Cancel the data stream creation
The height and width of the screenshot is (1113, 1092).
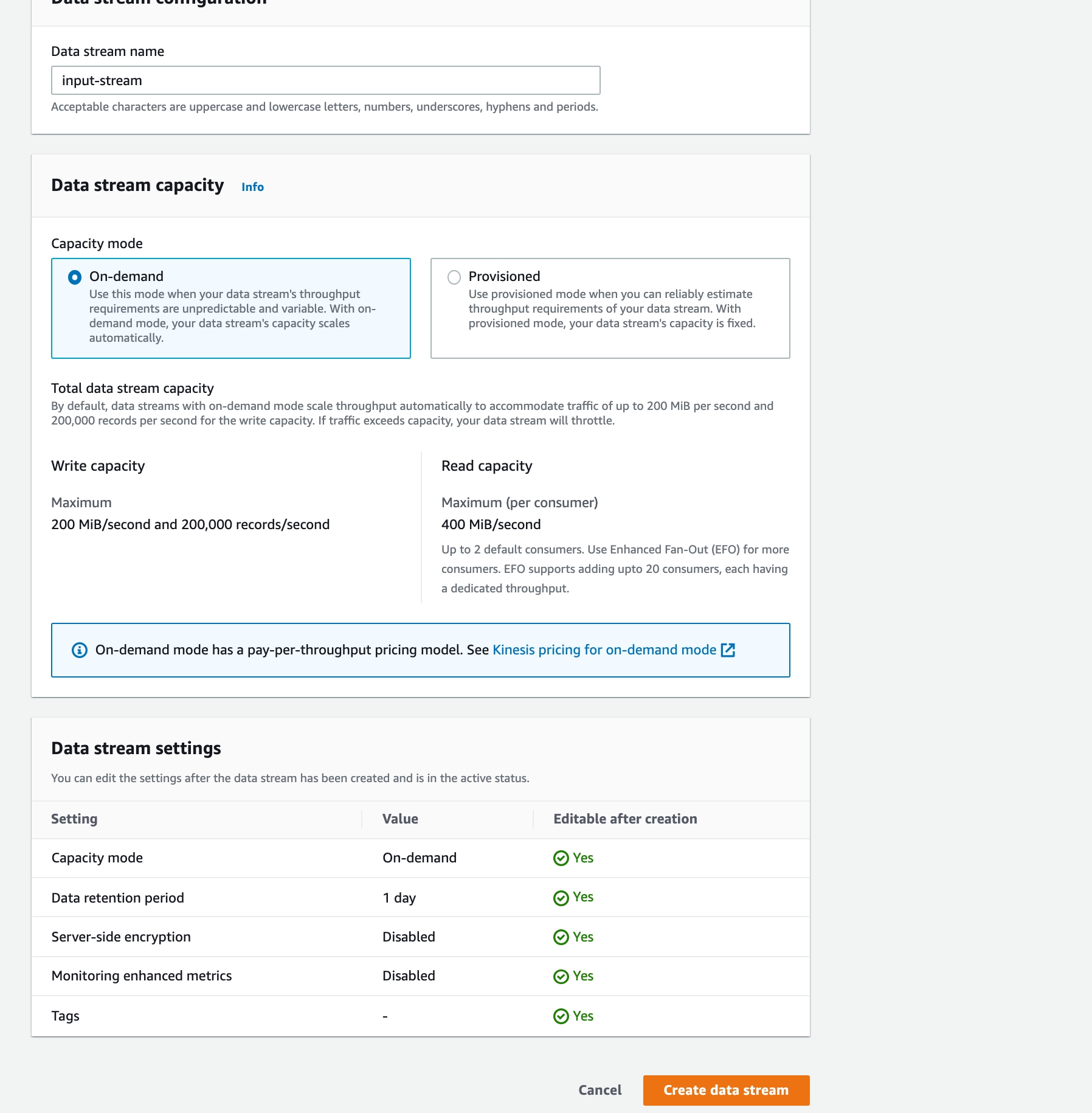pos(600,1090)
